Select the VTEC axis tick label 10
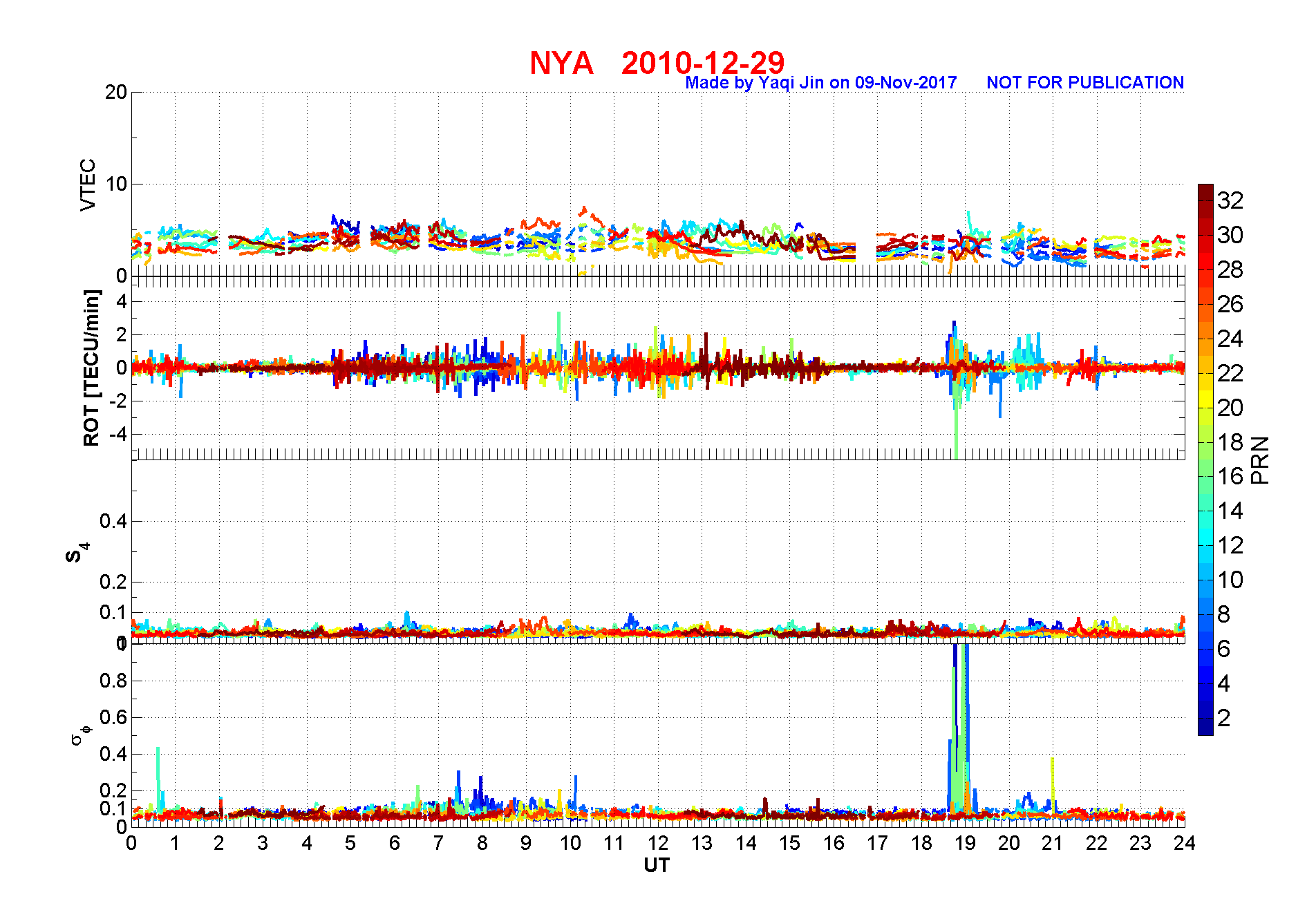The image size is (1316, 919). [x=116, y=184]
